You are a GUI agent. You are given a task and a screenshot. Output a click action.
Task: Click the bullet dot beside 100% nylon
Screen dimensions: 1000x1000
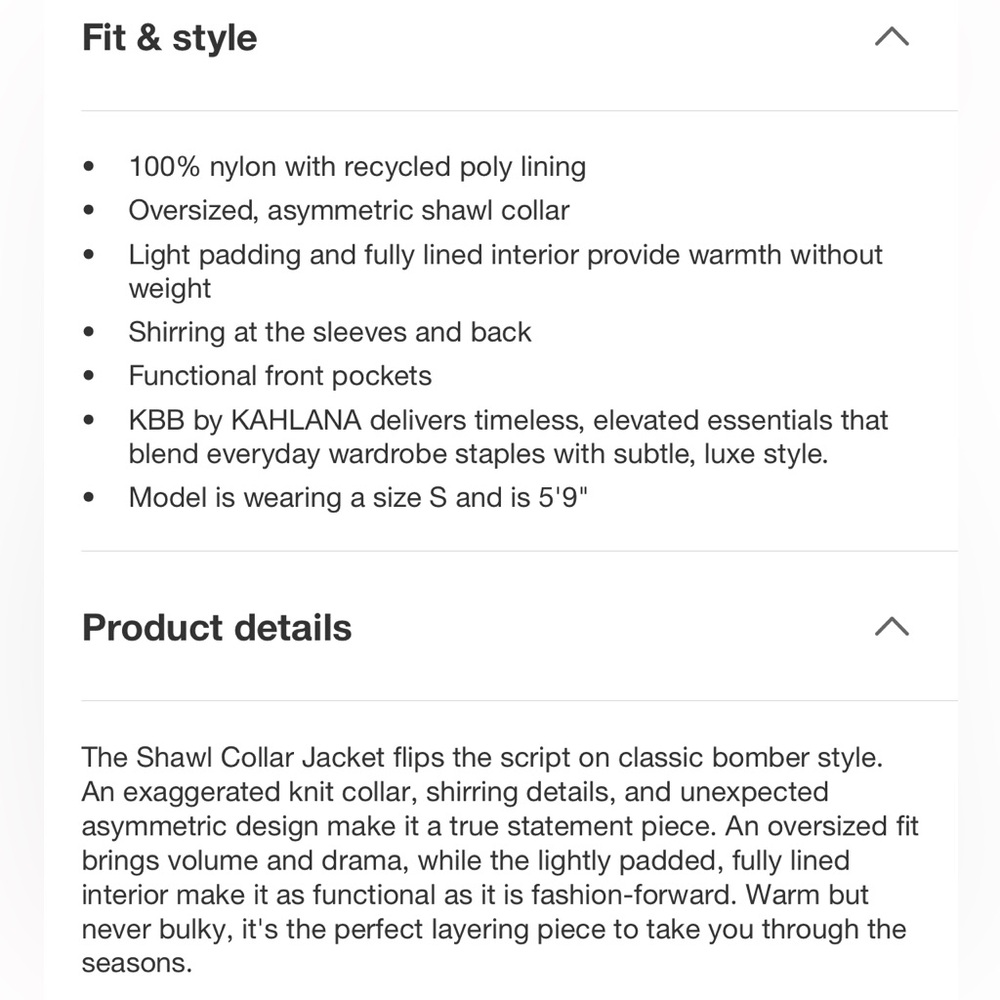coord(89,166)
